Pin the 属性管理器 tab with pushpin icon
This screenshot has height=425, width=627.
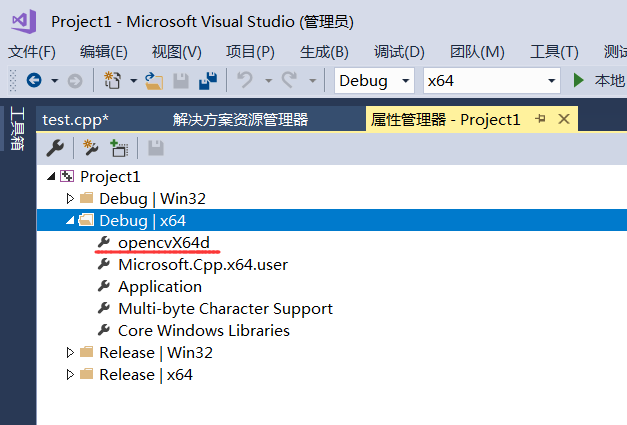[540, 119]
